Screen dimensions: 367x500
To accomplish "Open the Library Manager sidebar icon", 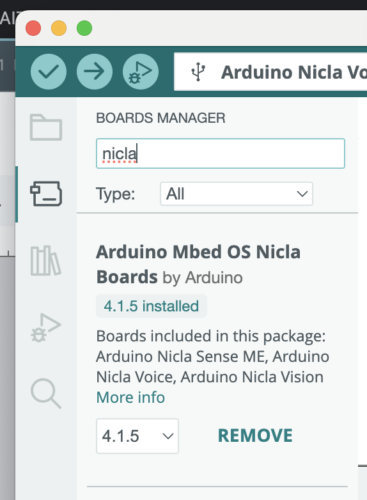I will pyautogui.click(x=46, y=261).
